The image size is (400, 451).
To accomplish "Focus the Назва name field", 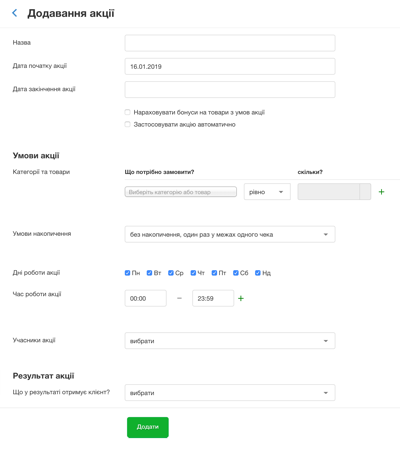I will pyautogui.click(x=230, y=43).
